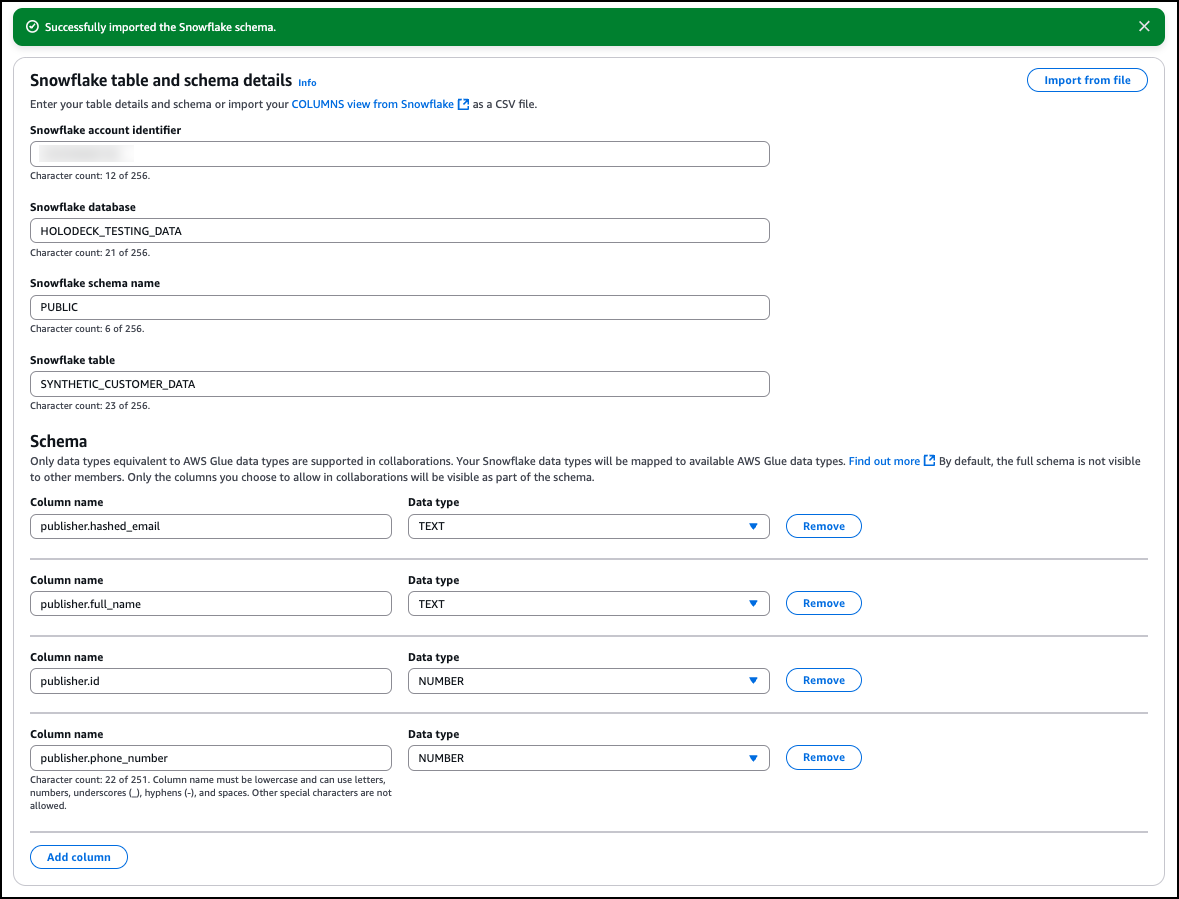Remove the publisher.full_name column

(x=823, y=603)
